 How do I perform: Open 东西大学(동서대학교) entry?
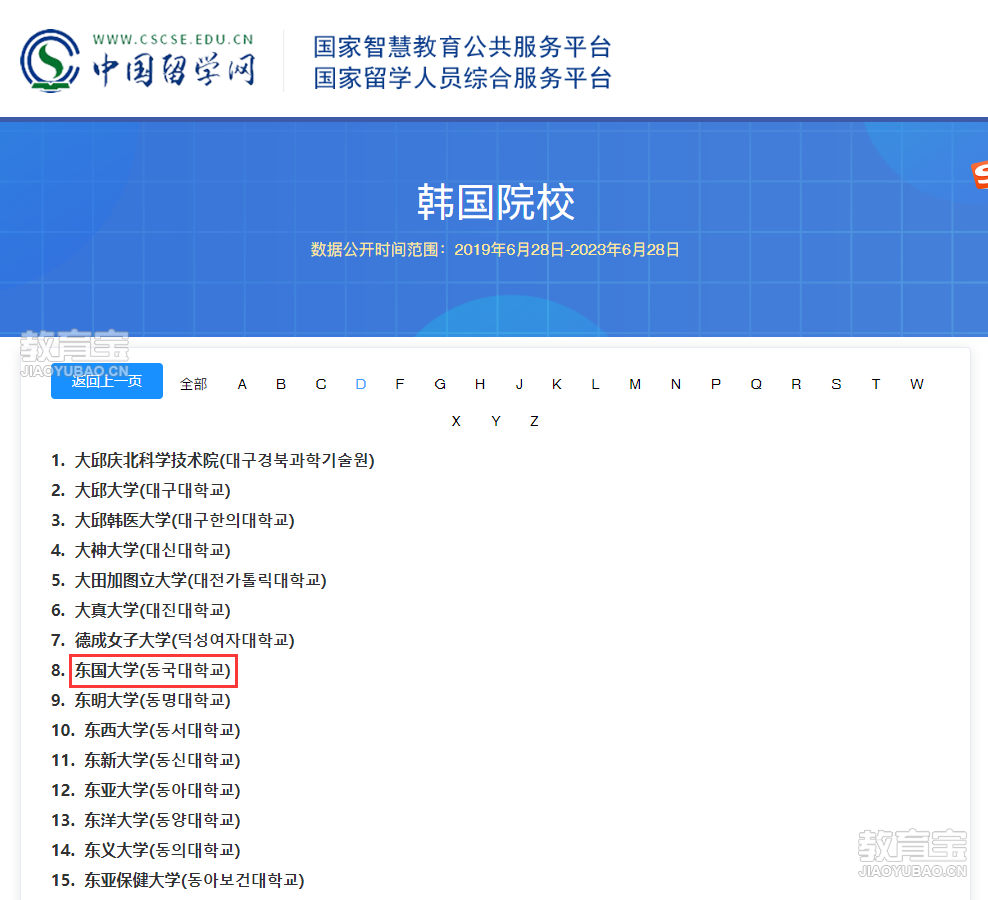pyautogui.click(x=163, y=730)
